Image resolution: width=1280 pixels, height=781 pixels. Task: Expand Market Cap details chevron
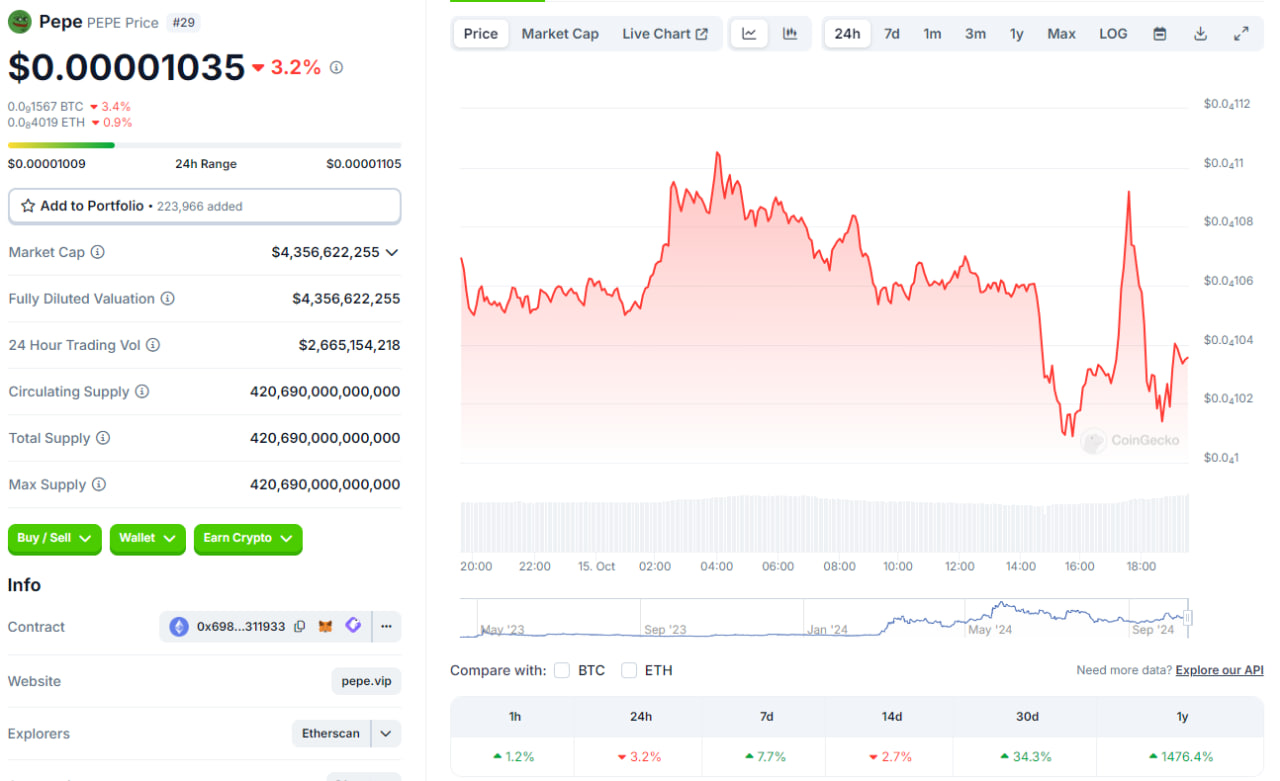coord(392,253)
